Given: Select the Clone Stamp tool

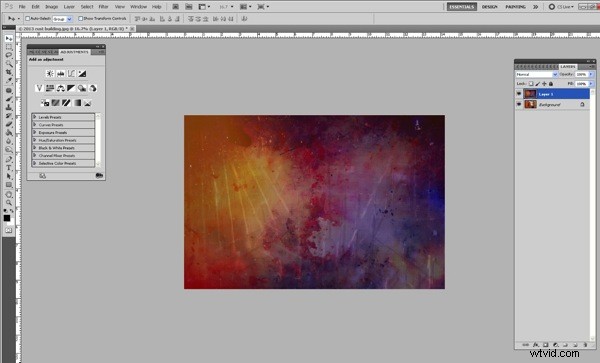Looking at the screenshot, I should (x=8, y=107).
